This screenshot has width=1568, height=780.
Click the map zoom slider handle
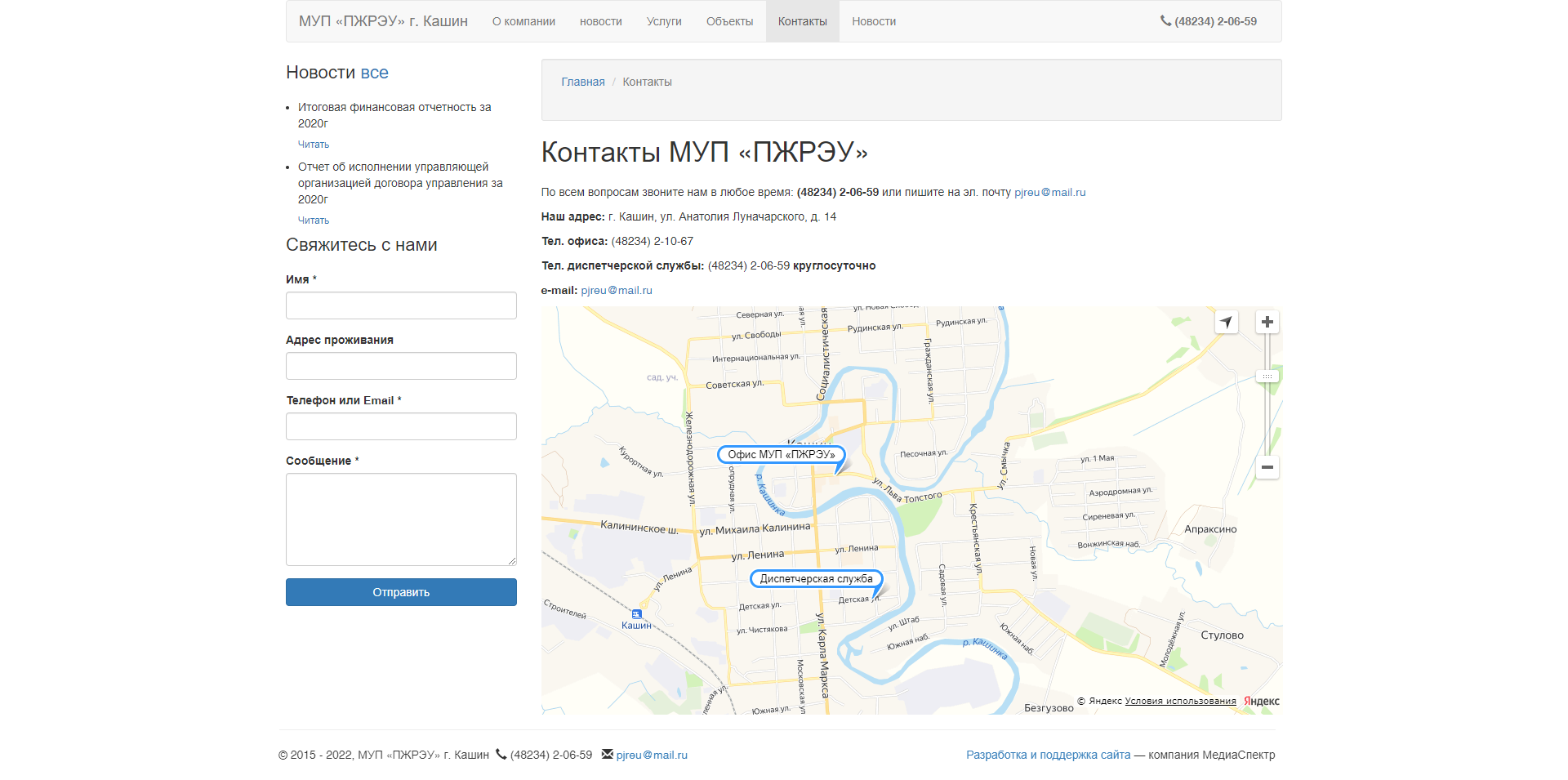1267,377
